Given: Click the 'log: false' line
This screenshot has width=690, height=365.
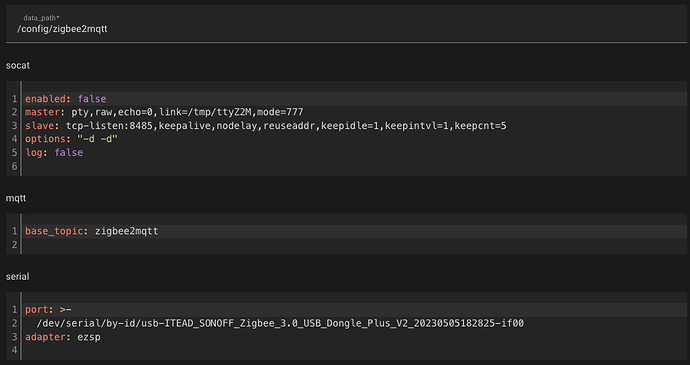Looking at the screenshot, I should (x=356, y=153).
